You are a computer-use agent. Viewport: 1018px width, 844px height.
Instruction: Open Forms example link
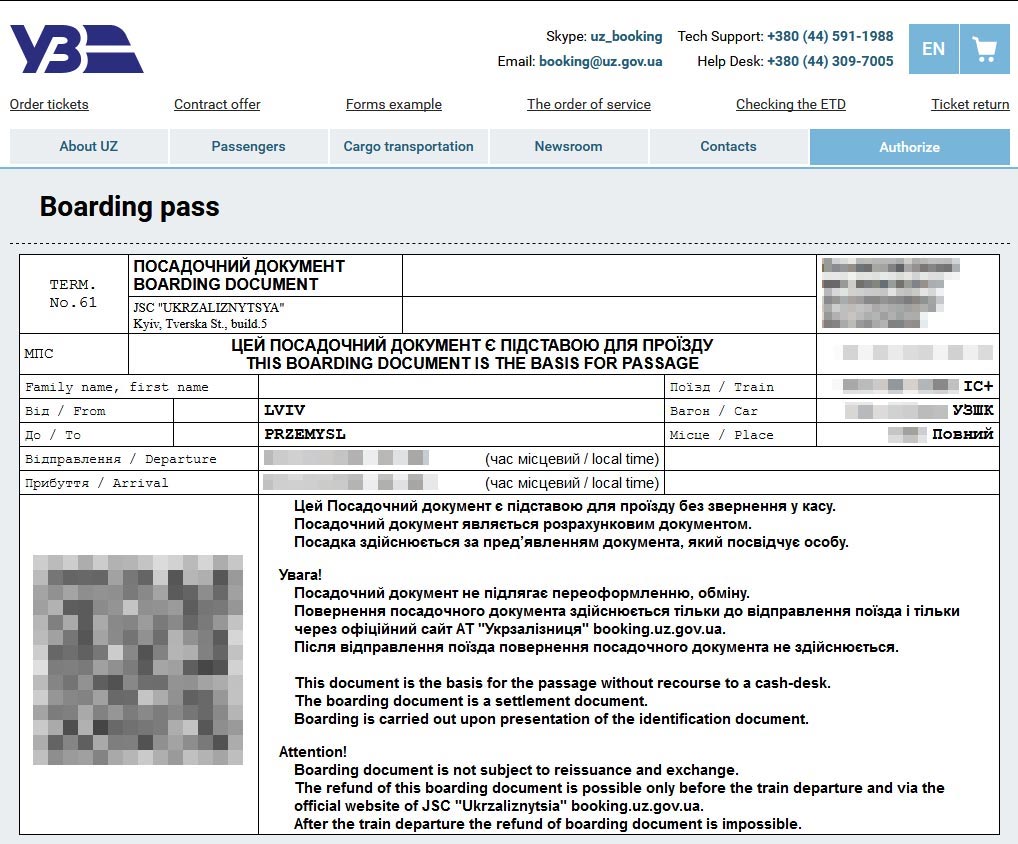[393, 104]
